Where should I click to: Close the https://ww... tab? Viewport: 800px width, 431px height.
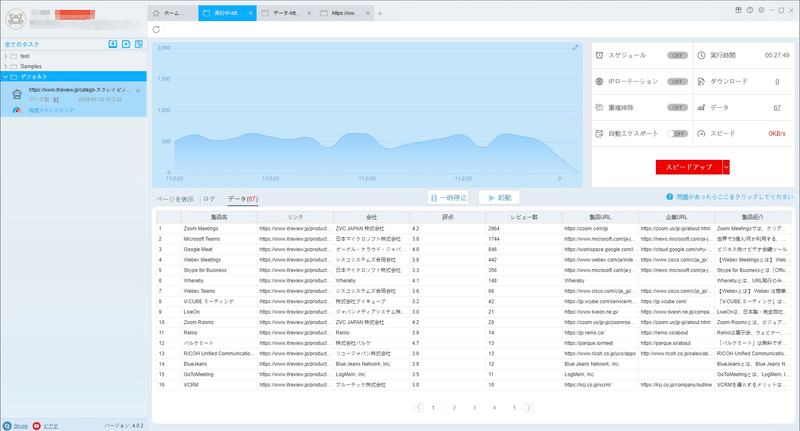368,13
